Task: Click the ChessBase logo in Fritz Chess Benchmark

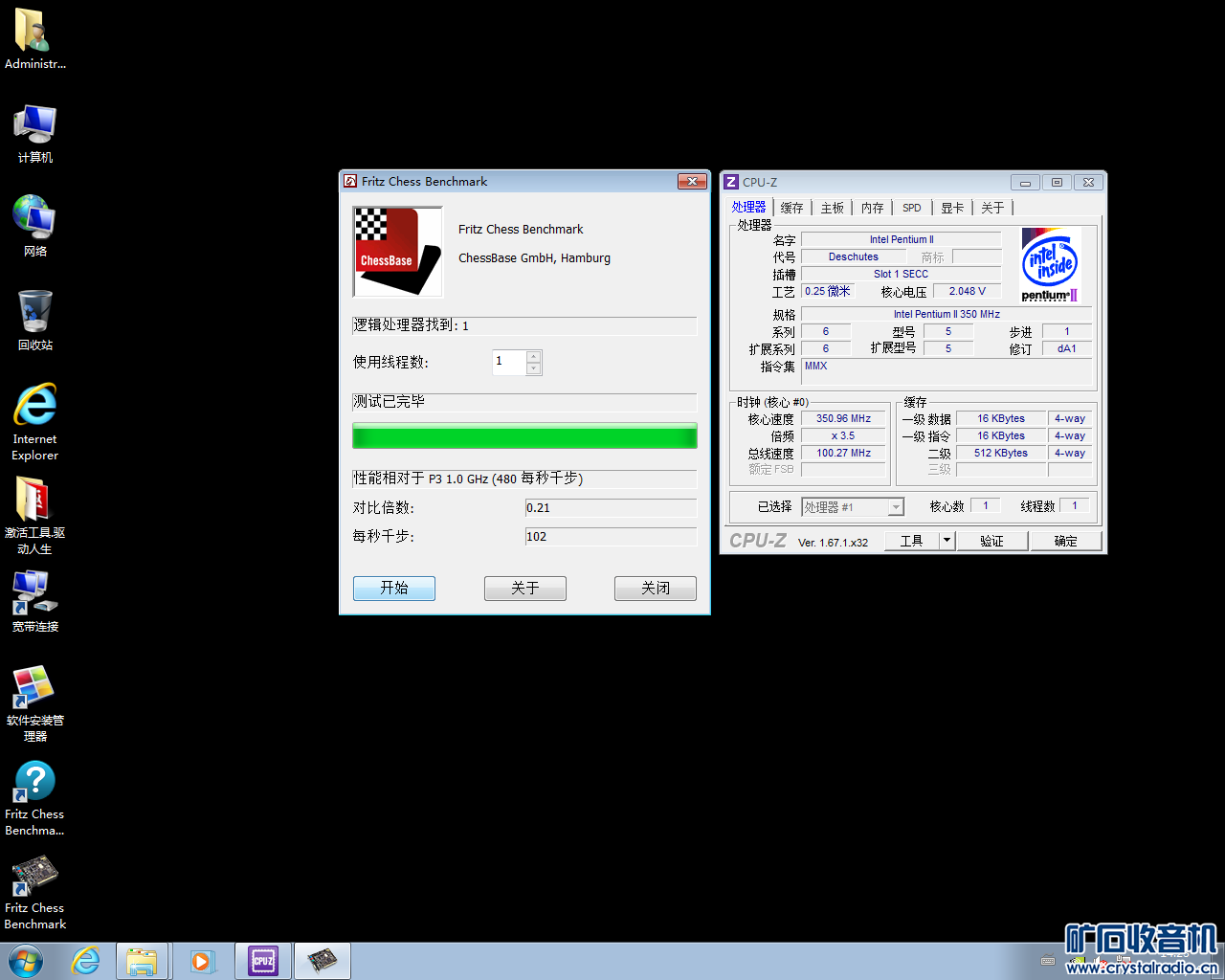Action: pyautogui.click(x=397, y=252)
